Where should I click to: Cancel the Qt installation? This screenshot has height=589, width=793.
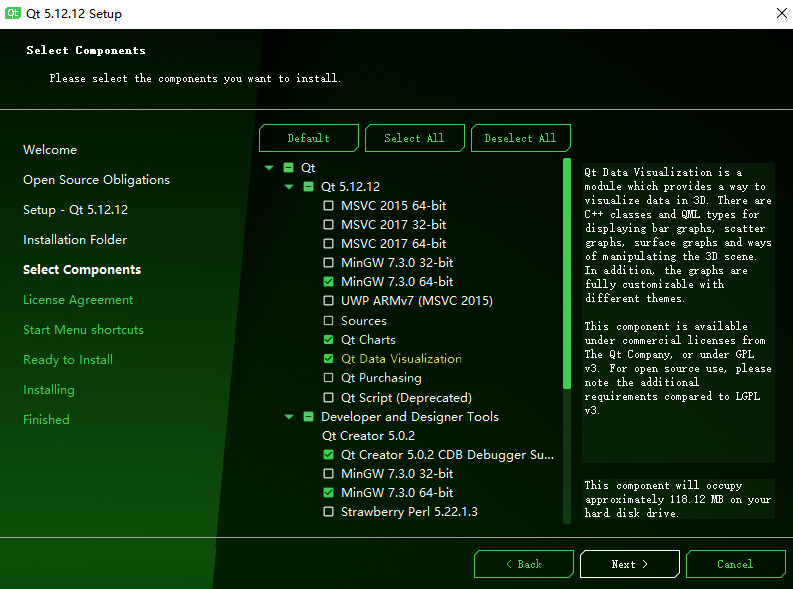click(x=735, y=564)
